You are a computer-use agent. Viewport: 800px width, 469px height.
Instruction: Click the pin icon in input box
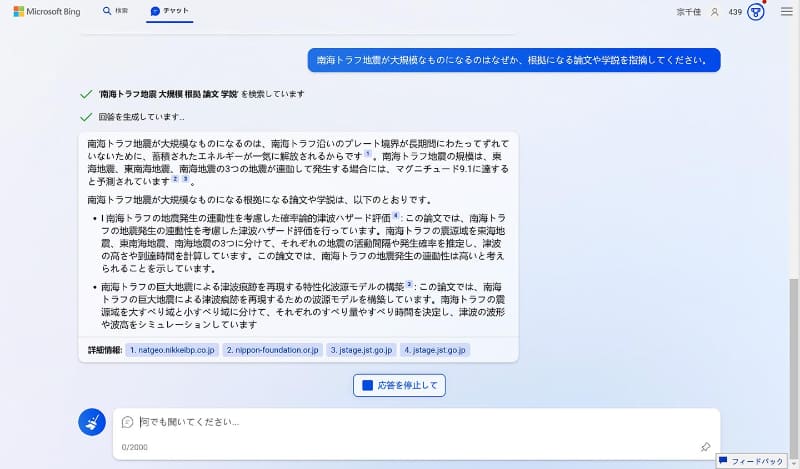point(706,447)
